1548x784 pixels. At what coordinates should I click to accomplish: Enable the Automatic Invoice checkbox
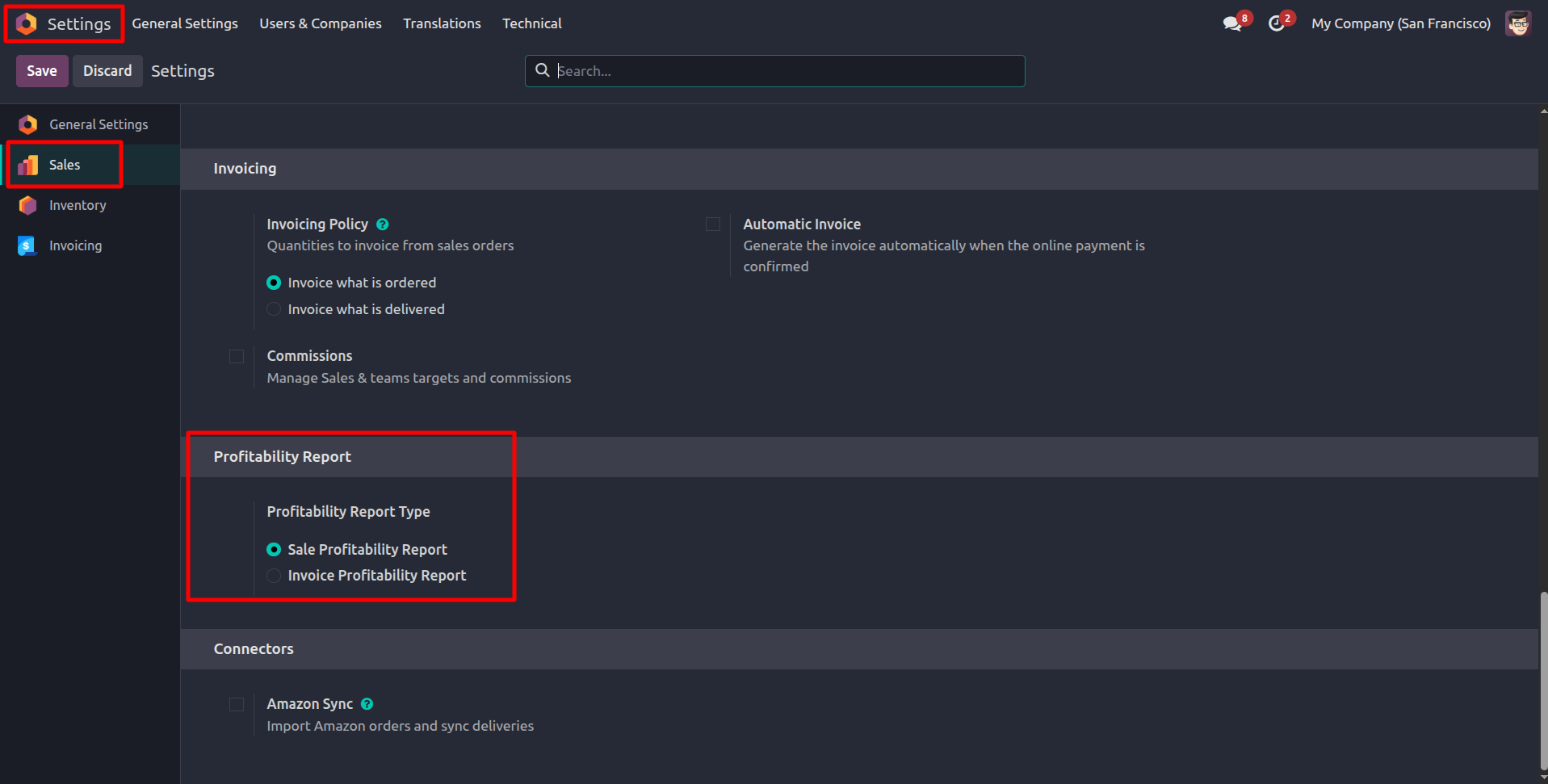point(713,224)
